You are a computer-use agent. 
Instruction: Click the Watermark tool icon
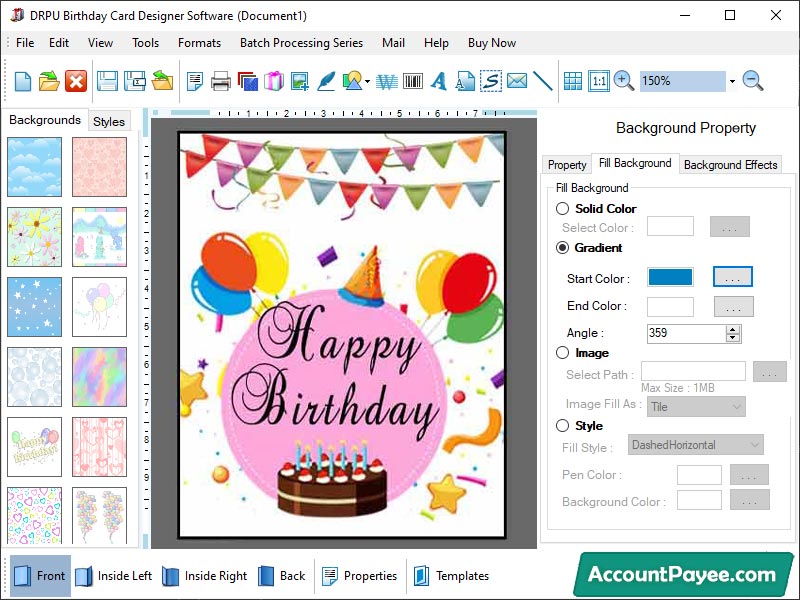[386, 81]
